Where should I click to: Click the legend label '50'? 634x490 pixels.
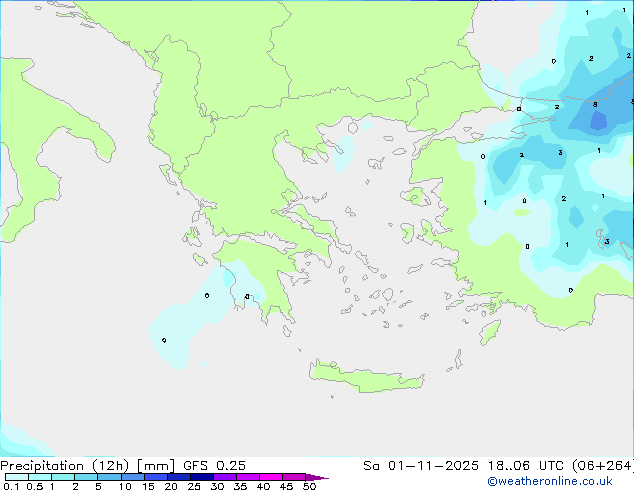[309, 486]
